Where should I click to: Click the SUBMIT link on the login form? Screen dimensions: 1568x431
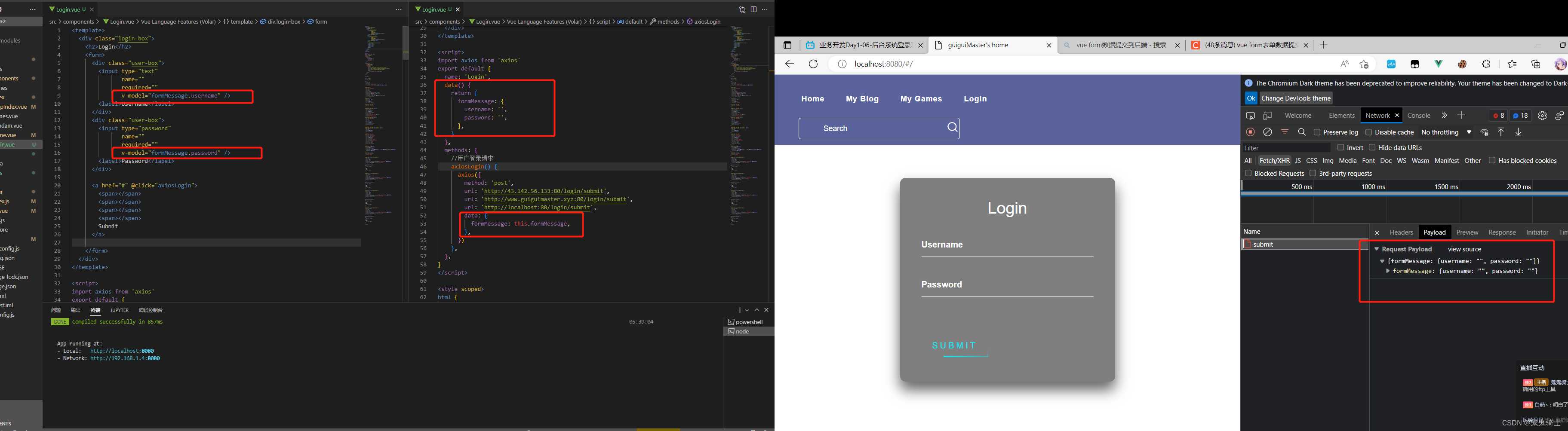(954, 345)
